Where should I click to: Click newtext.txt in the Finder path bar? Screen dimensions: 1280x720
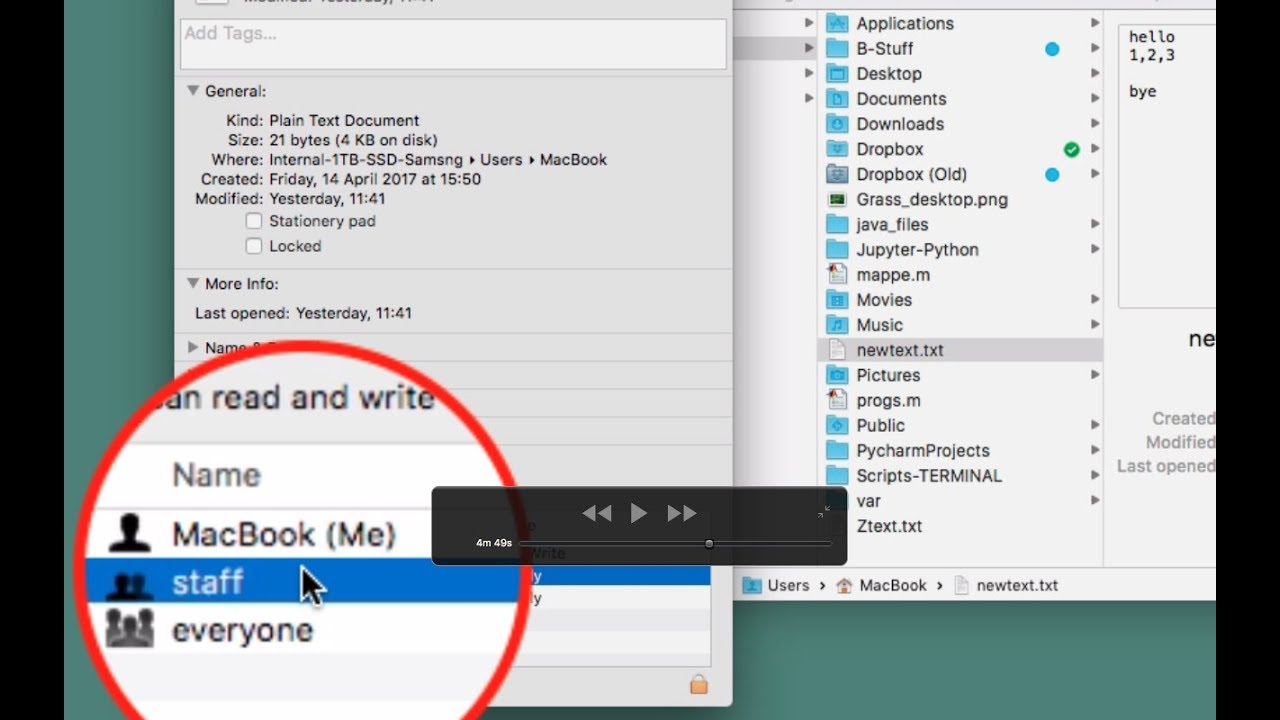pos(1017,586)
